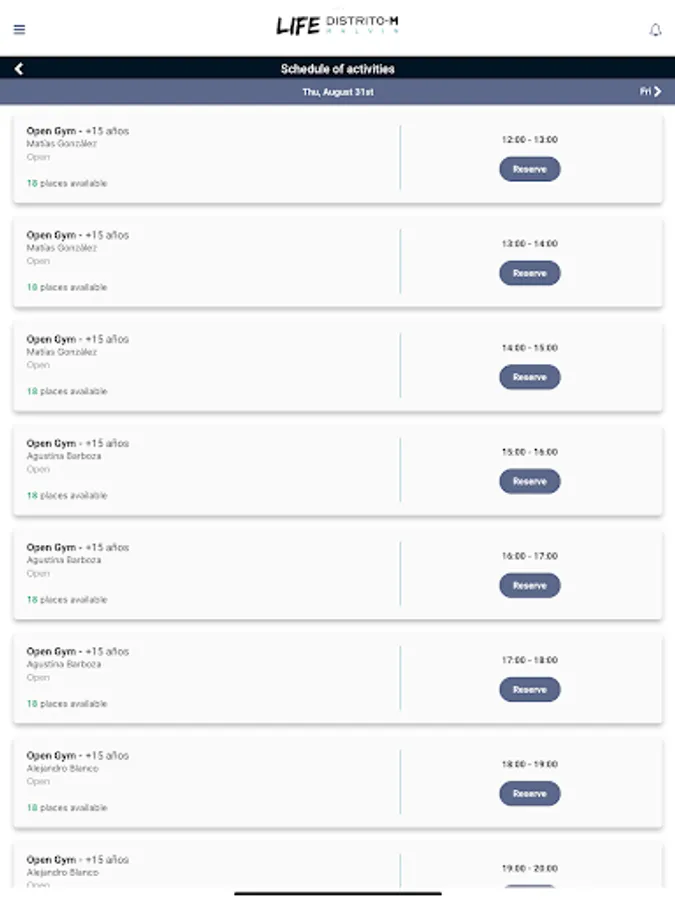Open the hamburger menu icon
The height and width of the screenshot is (900, 675).
(x=19, y=29)
